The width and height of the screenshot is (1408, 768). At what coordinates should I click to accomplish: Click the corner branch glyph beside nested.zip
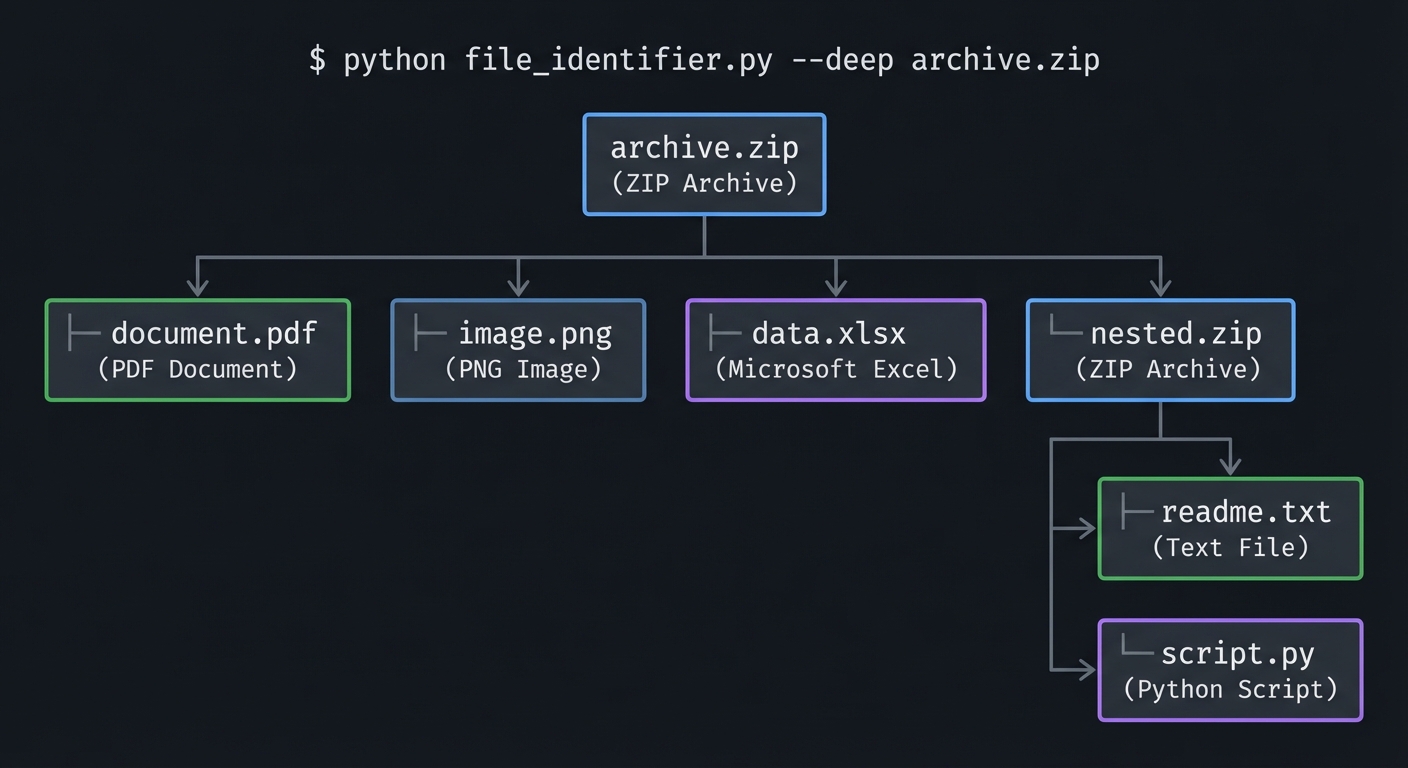point(1064,327)
